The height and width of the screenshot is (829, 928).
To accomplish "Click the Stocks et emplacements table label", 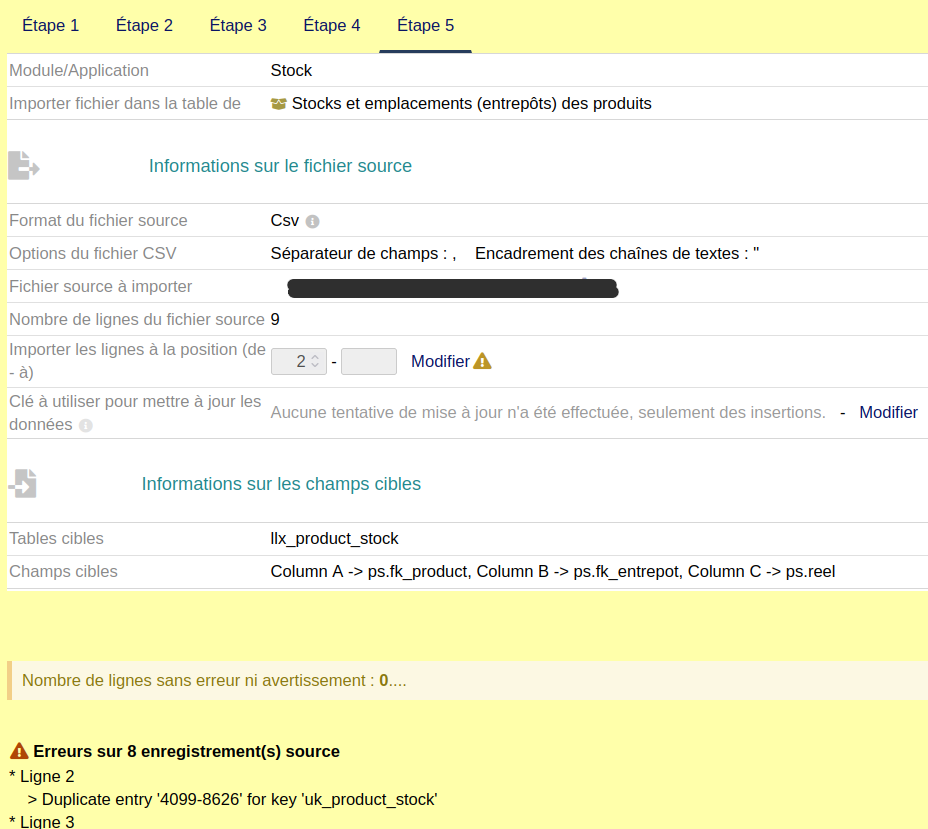I will (471, 104).
